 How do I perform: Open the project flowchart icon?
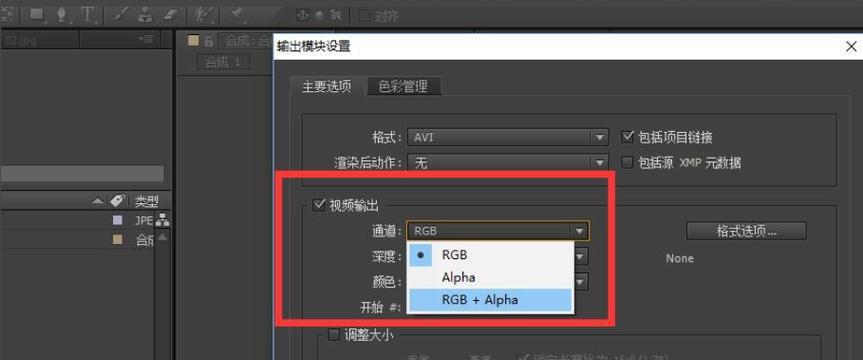coord(162,220)
